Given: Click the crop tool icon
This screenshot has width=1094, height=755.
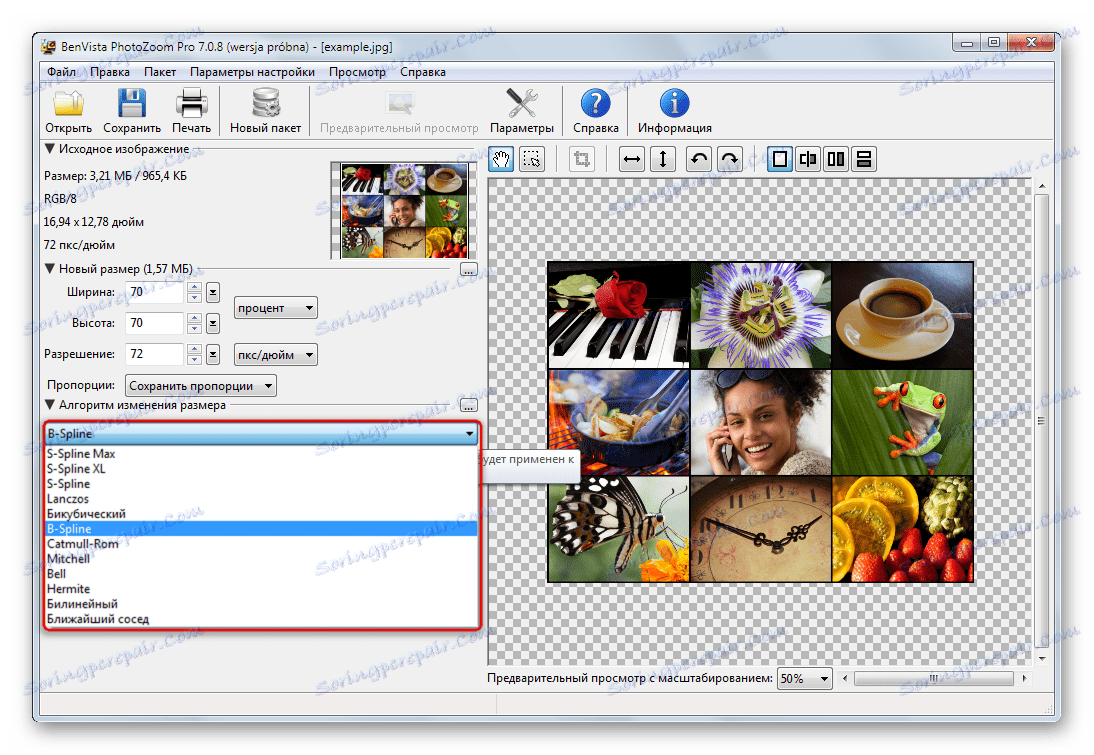Looking at the screenshot, I should [581, 159].
